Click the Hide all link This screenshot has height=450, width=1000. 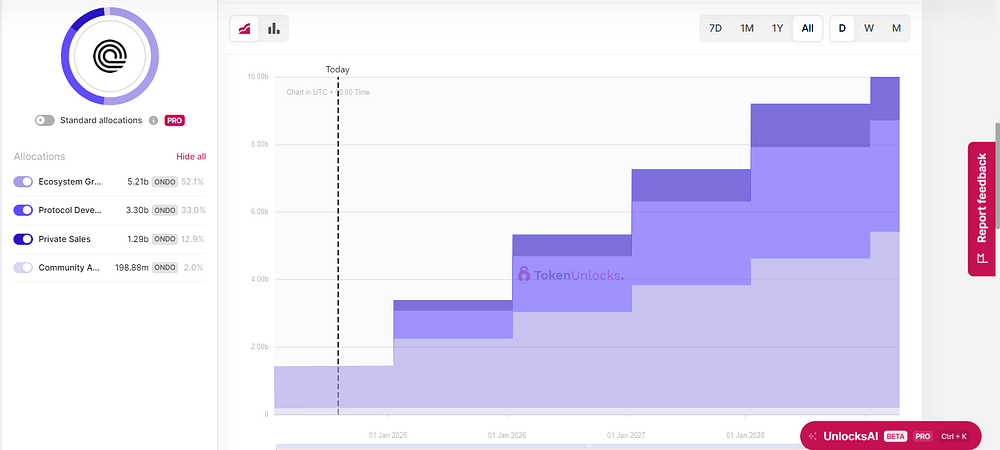191,157
